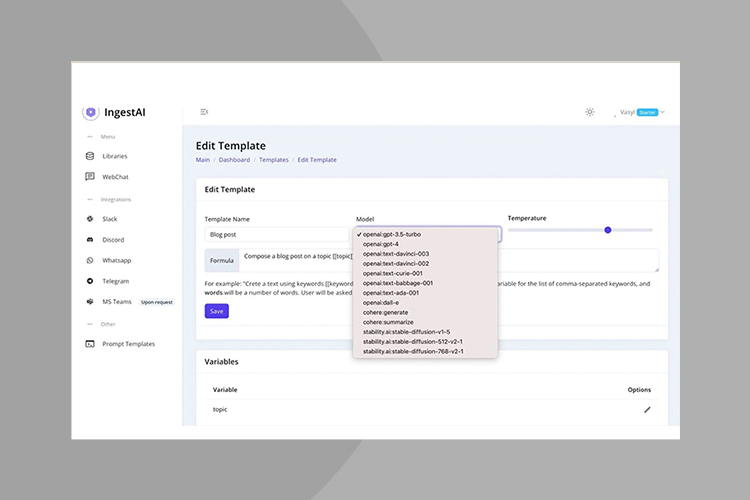Screen dimensions: 750x500
Task: Click the Whatsapp logo icon
Action: (90, 260)
